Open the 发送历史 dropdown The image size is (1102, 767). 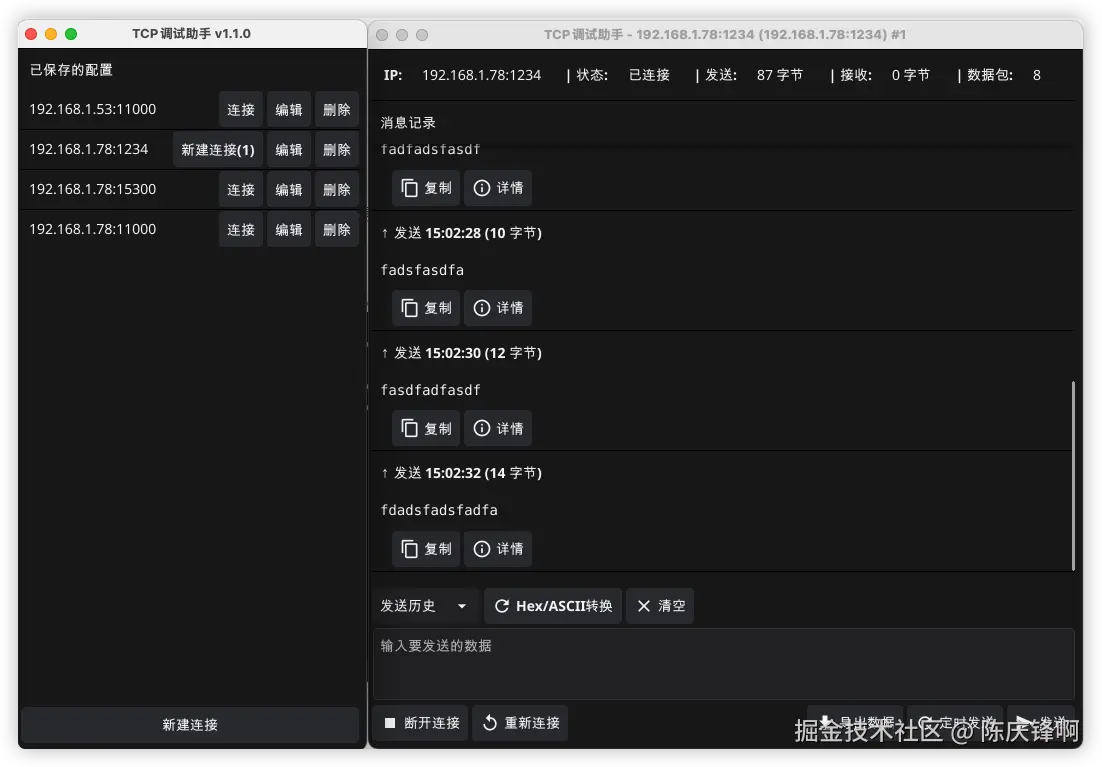[425, 605]
